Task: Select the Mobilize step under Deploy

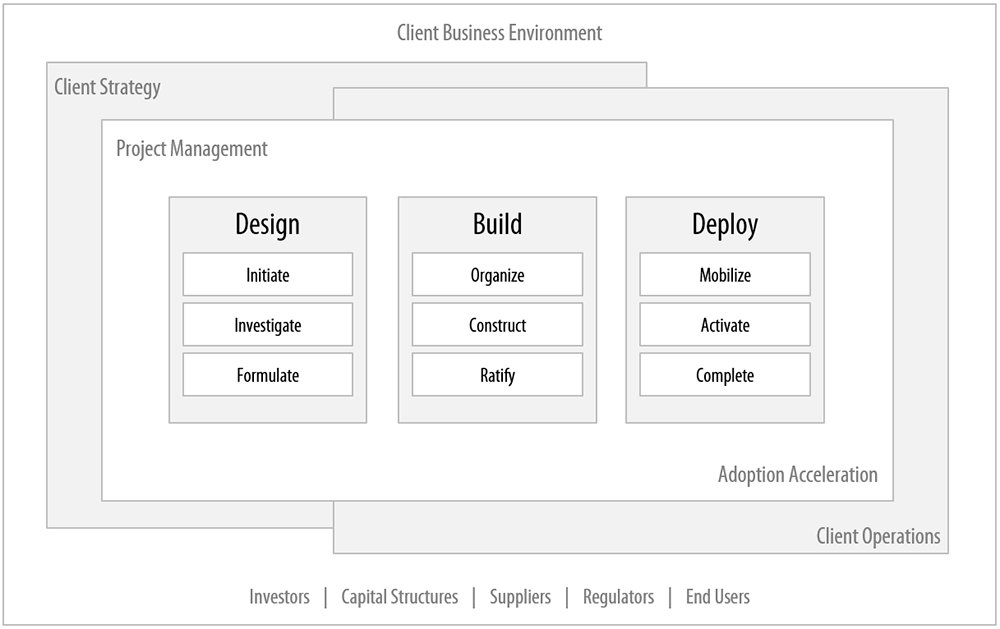Action: click(x=724, y=274)
